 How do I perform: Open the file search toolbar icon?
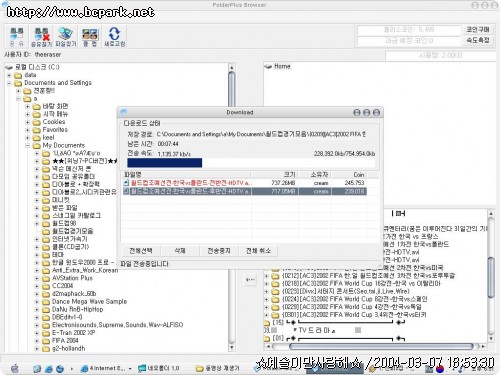(66, 37)
